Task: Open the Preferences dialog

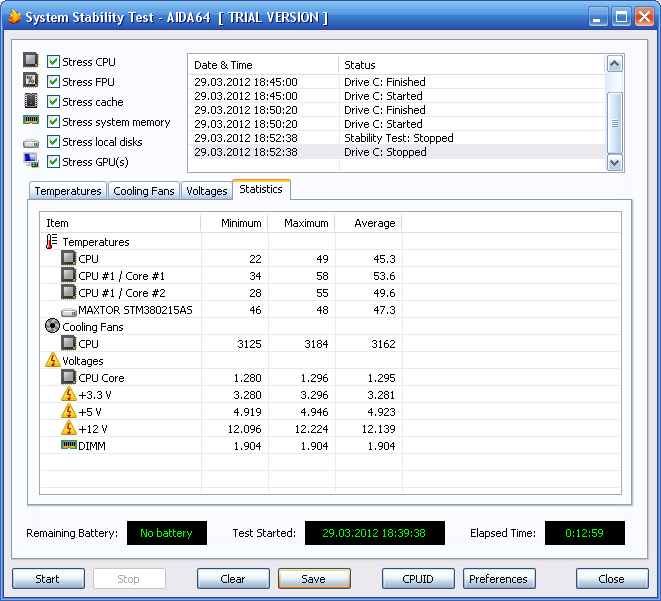Action: 499,579
